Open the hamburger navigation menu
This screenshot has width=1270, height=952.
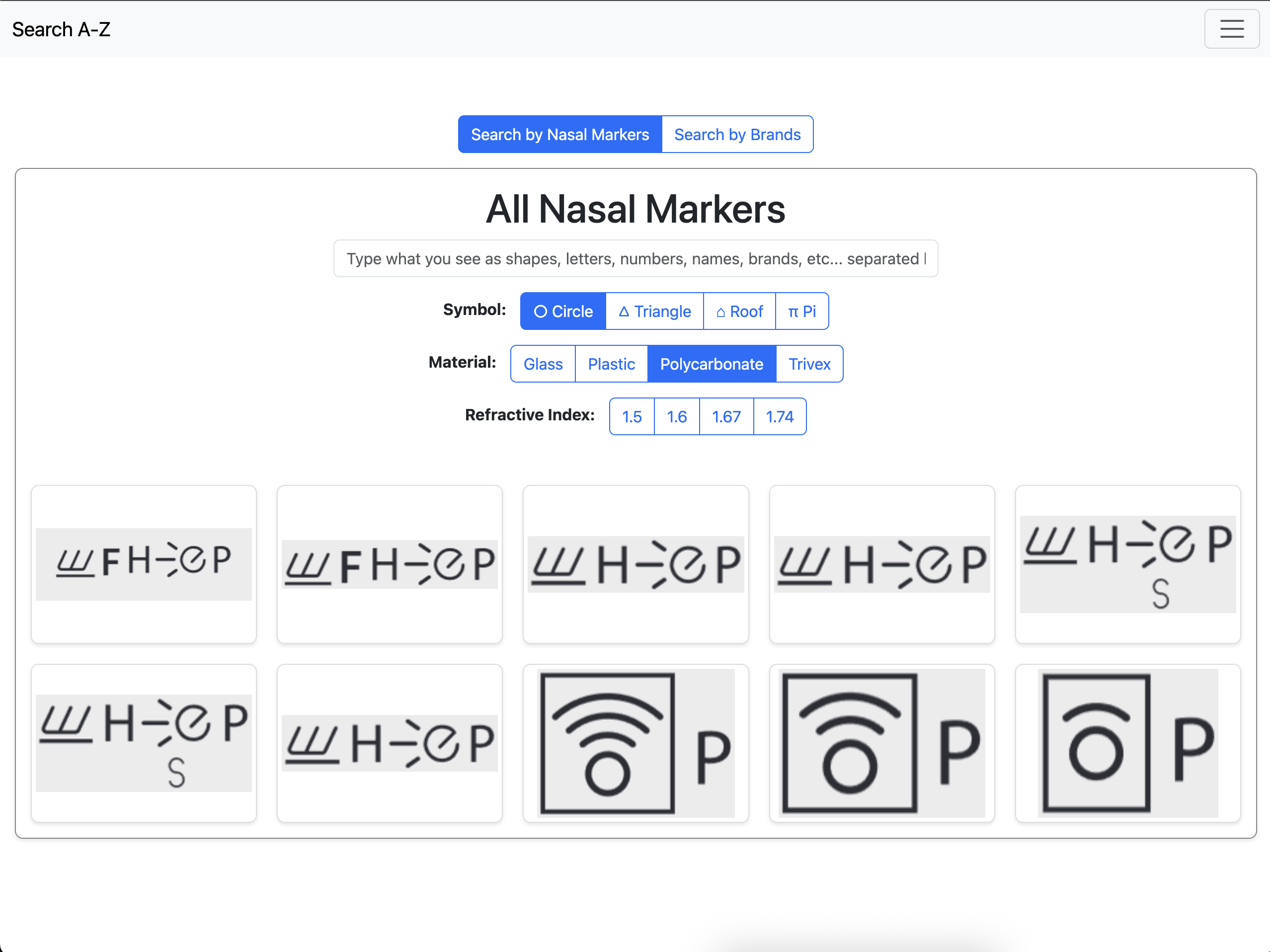click(x=1231, y=29)
